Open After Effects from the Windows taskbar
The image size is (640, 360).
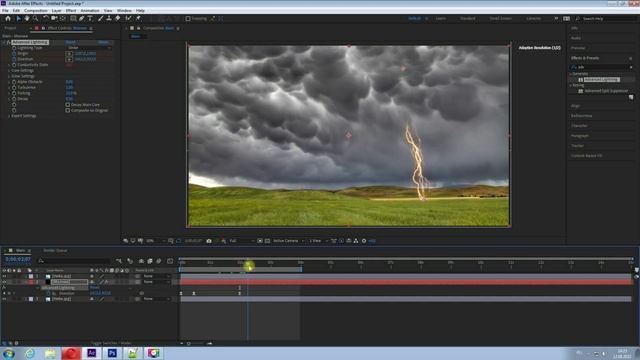91,353
